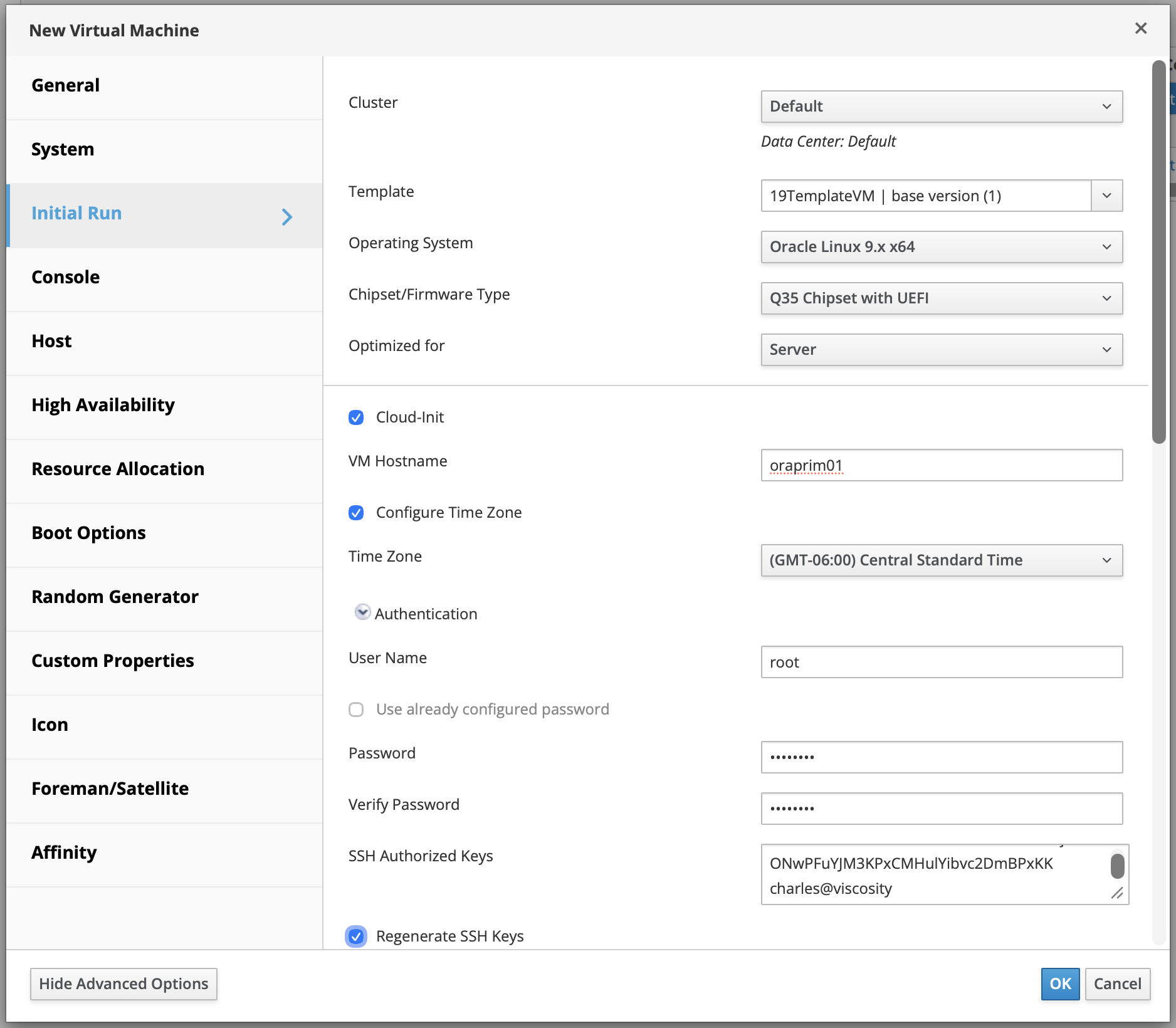Click Hide Advanced Options button
This screenshot has height=1028, width=1176.
[x=123, y=984]
